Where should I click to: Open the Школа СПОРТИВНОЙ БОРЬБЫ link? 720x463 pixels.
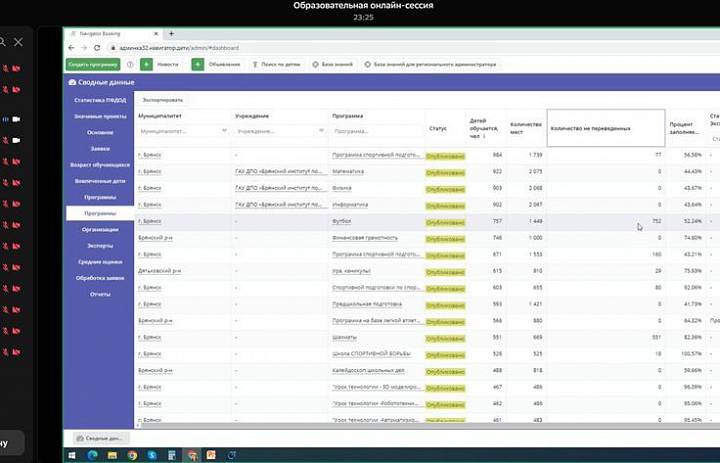(x=371, y=354)
